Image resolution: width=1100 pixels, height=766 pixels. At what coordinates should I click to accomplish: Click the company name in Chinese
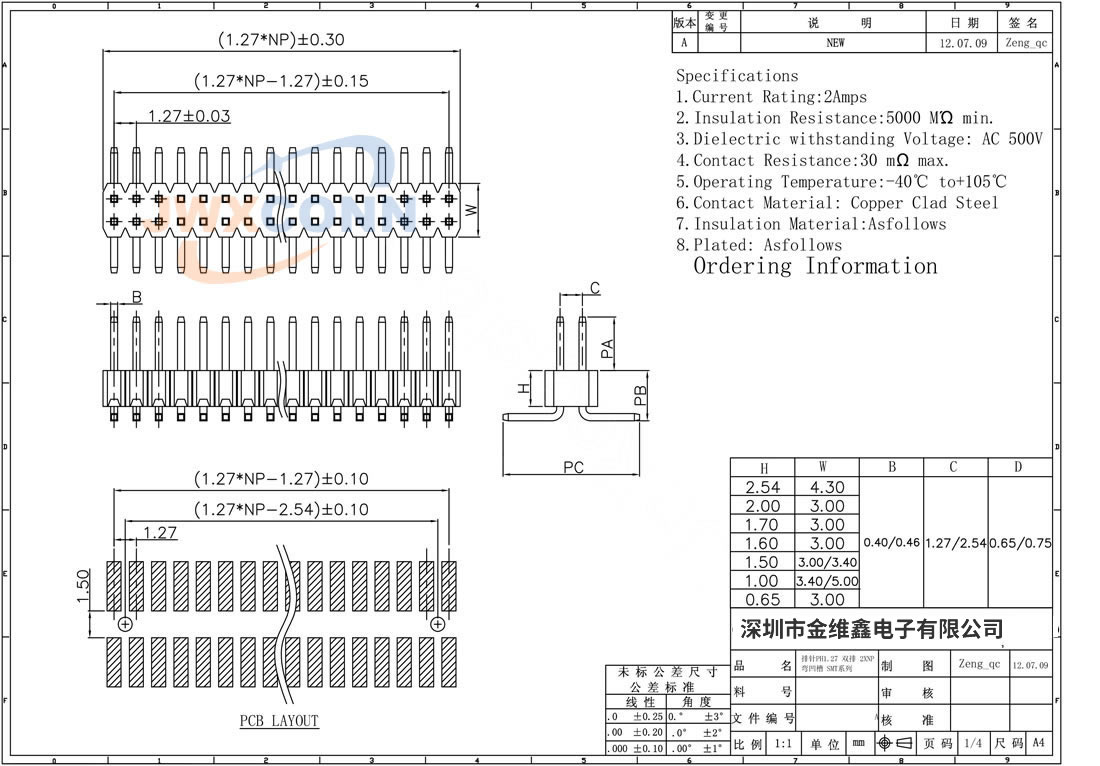coord(870,629)
